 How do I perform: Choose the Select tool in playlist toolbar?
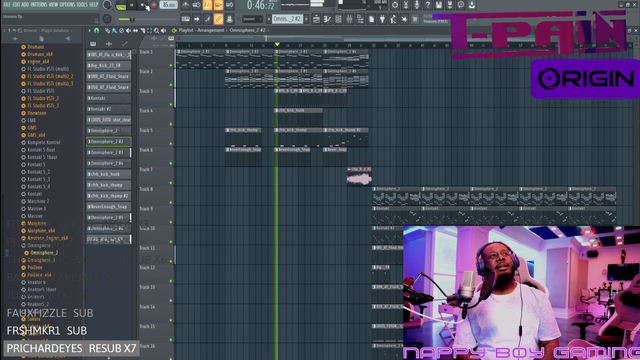(149, 31)
